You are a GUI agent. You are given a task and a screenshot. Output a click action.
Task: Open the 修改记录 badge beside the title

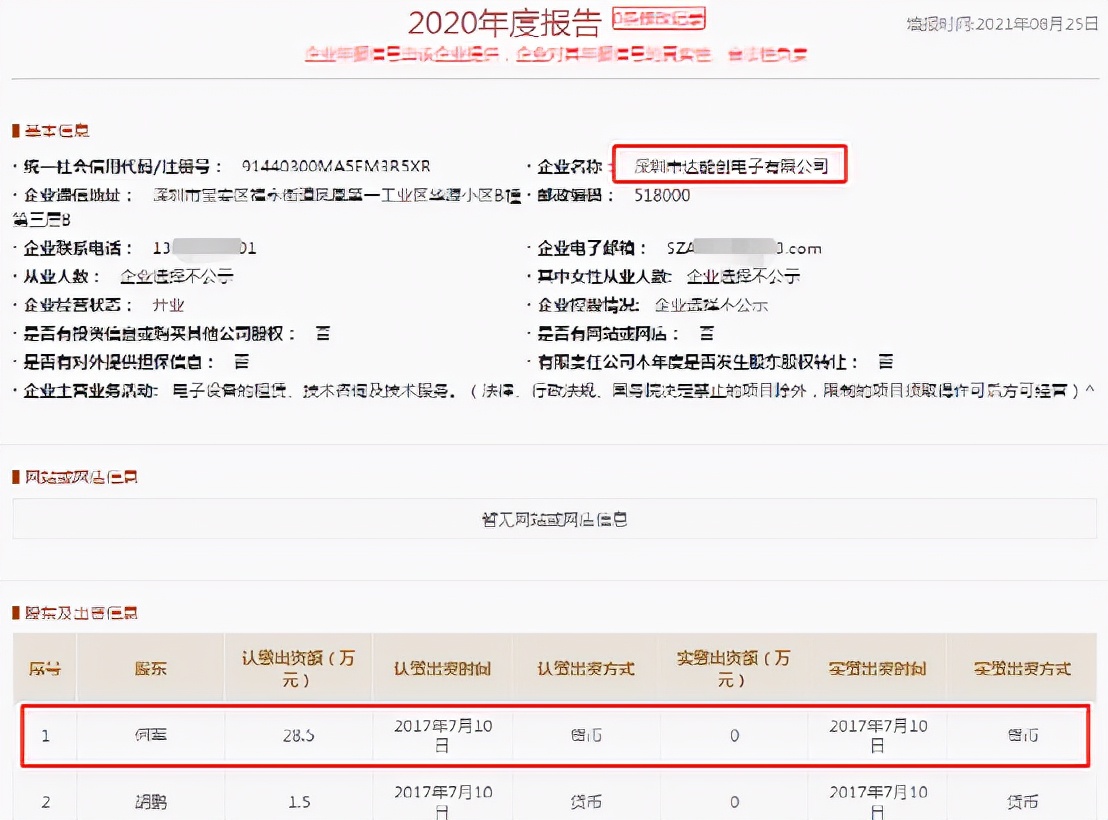(x=658, y=18)
